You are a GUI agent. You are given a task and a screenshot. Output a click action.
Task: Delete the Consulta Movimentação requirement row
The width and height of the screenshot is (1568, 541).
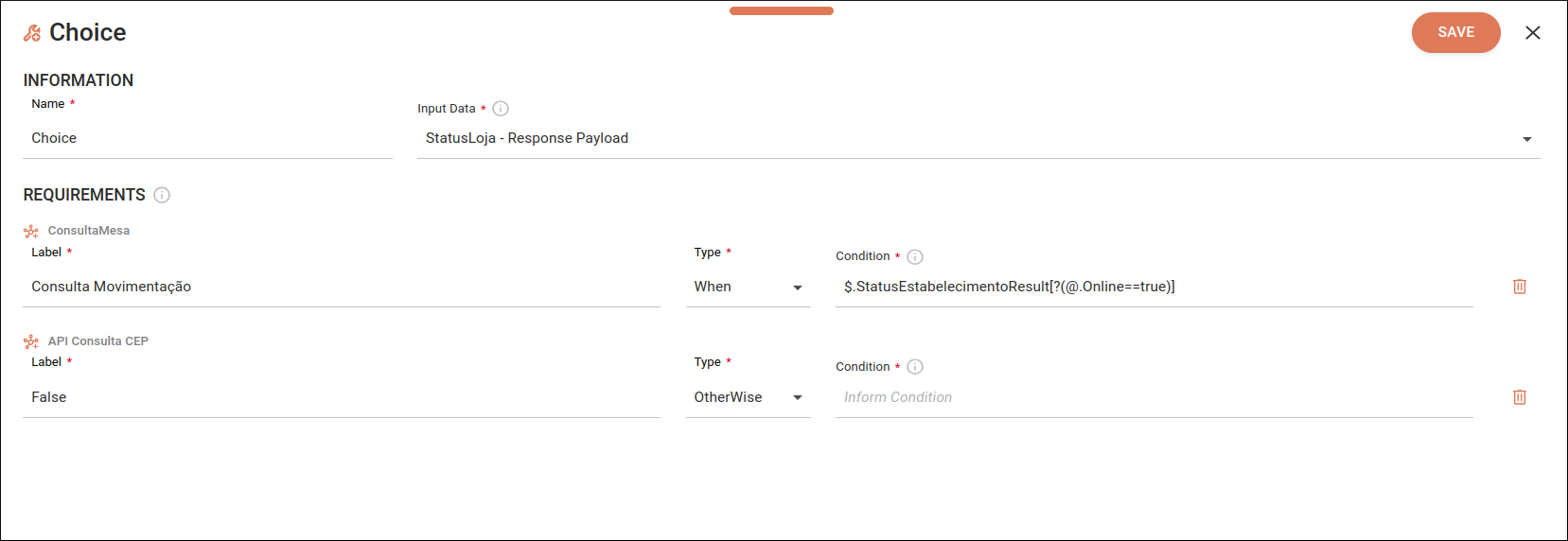pos(1519,287)
